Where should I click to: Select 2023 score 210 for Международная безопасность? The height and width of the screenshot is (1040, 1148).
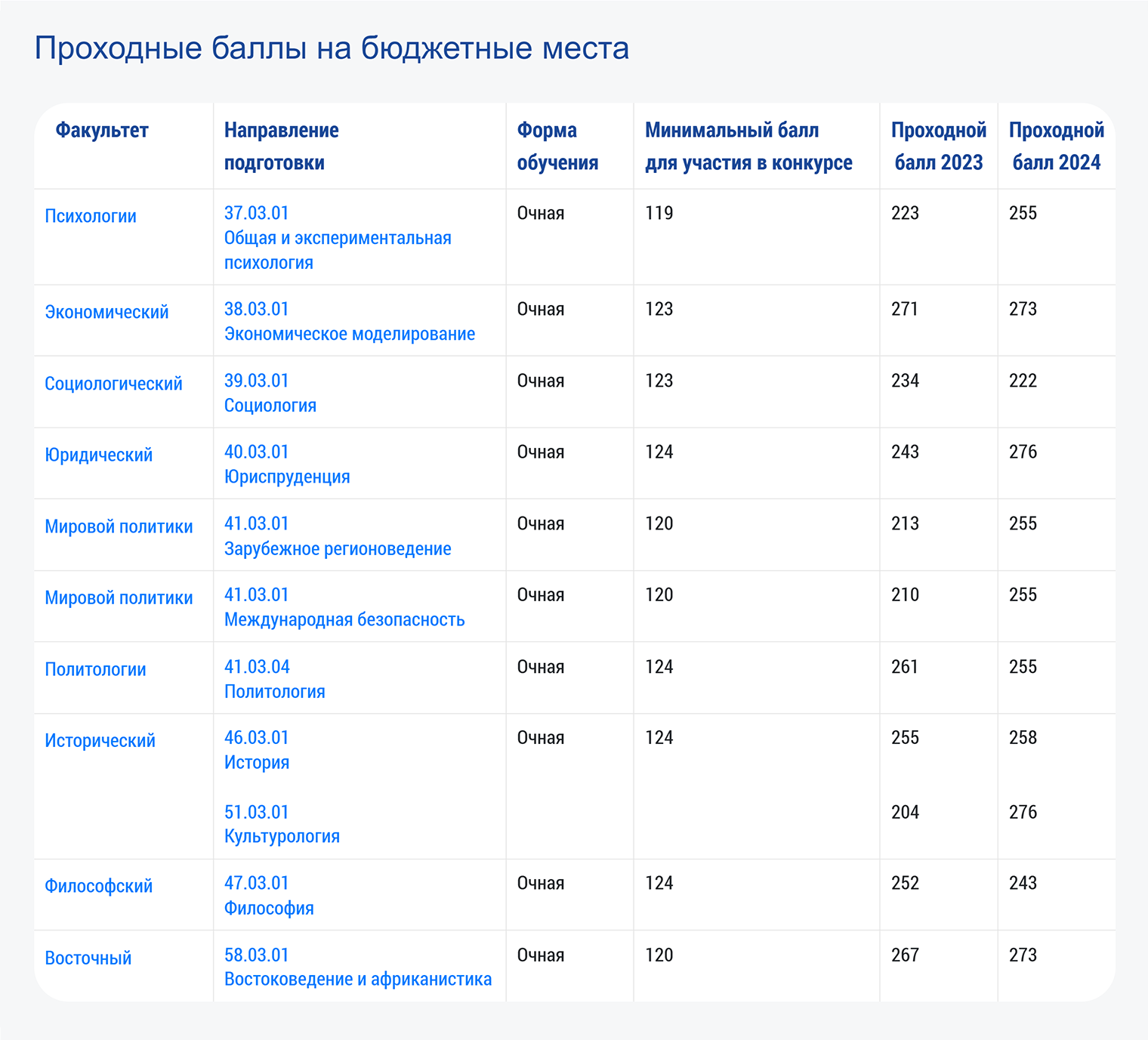click(905, 595)
